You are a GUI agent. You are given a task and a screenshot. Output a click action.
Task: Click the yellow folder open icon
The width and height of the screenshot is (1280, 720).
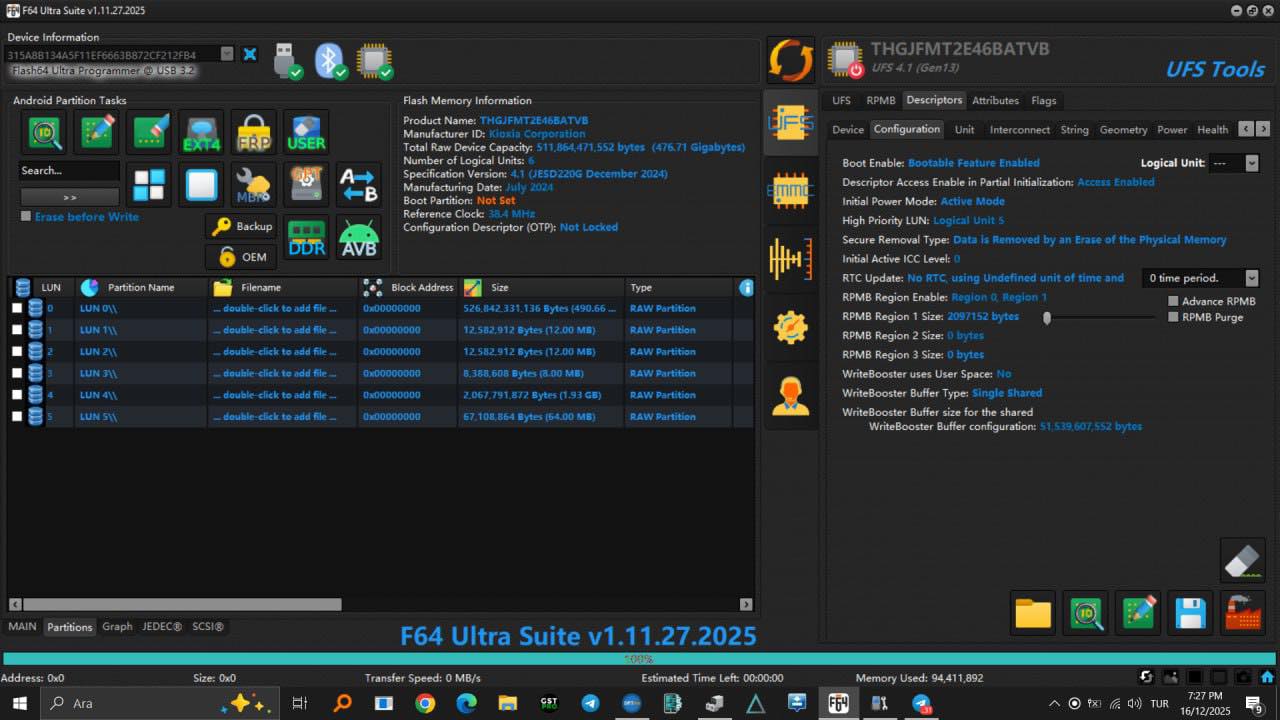[1033, 612]
